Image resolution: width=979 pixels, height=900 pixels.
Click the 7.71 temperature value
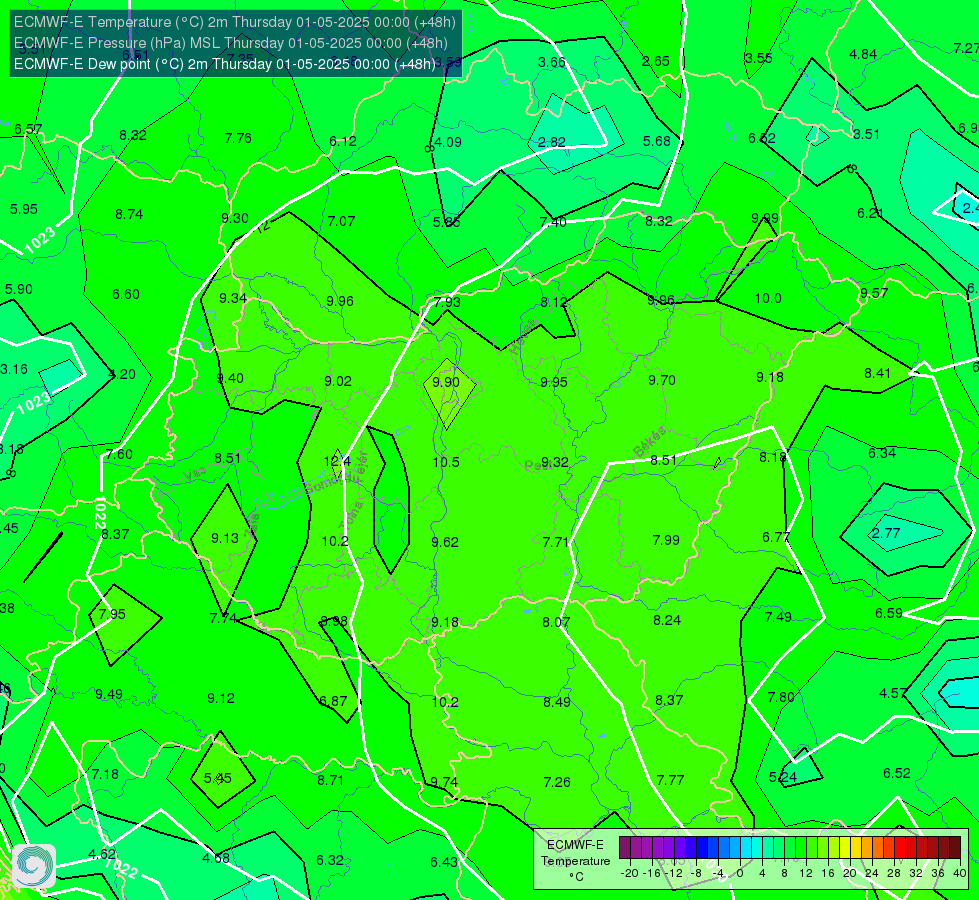coord(556,542)
